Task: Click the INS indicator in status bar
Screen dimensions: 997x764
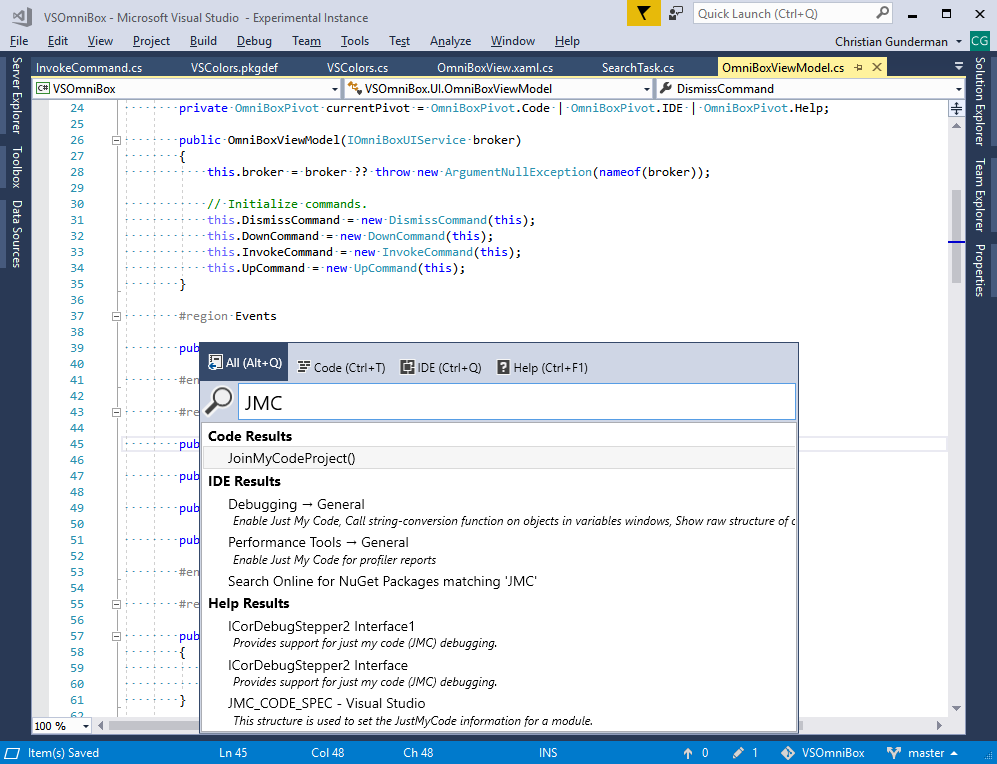Action: 548,753
